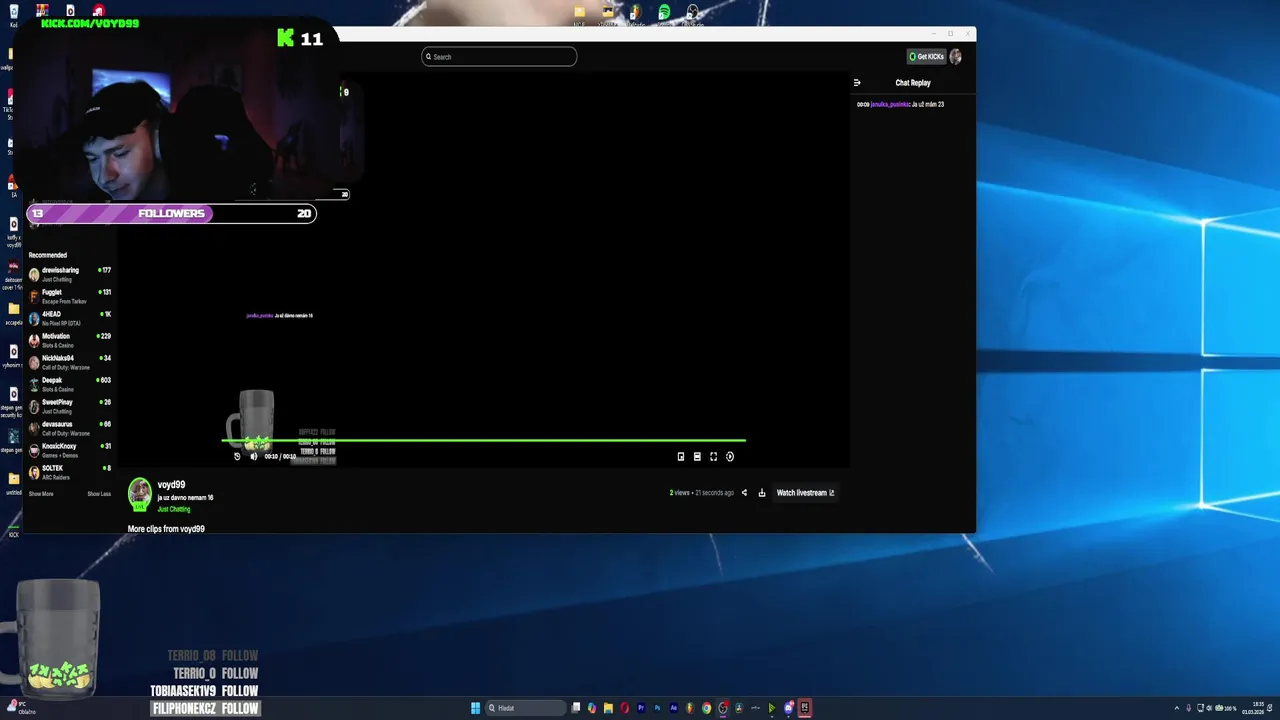Open Photoshop from the taskbar
1280x720 pixels.
657,708
